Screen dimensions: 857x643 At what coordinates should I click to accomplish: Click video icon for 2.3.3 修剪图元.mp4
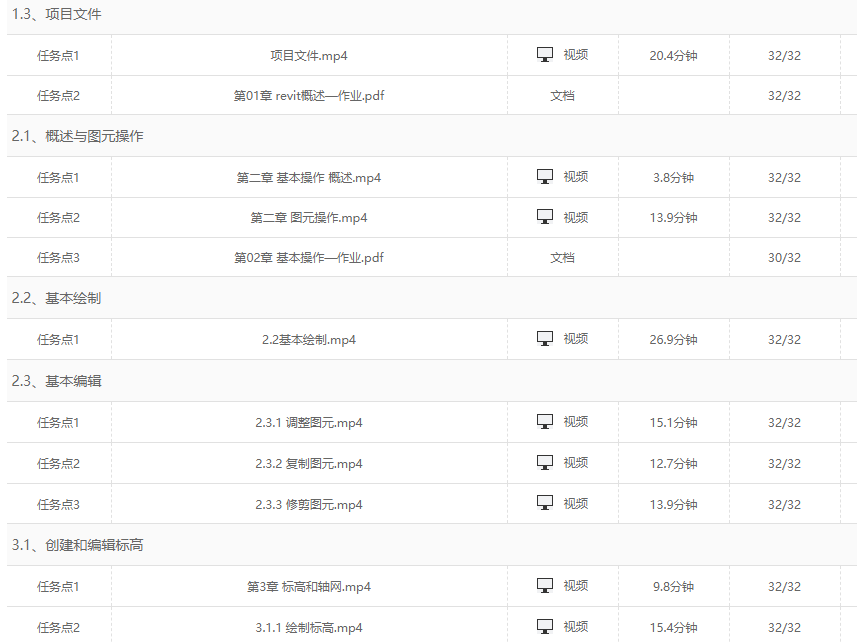pyautogui.click(x=545, y=503)
